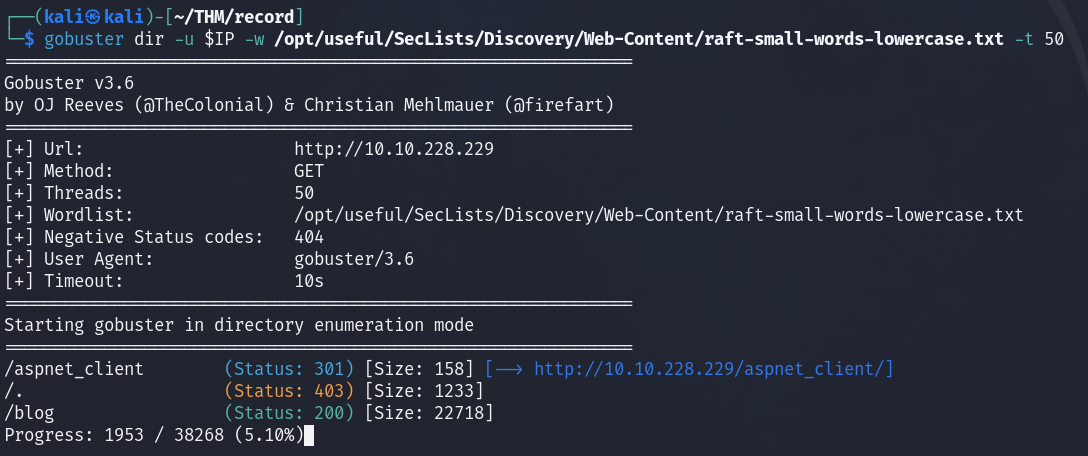Viewport: 1088px width, 456px height.
Task: Click the @firefart author handle
Action: click(x=567, y=105)
